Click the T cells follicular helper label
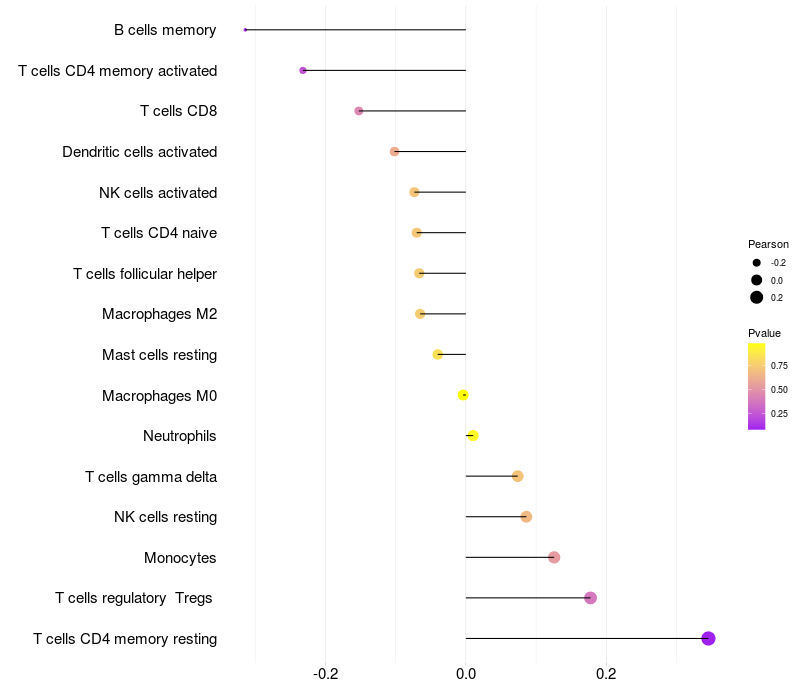Image resolution: width=800 pixels, height=700 pixels. tap(145, 274)
